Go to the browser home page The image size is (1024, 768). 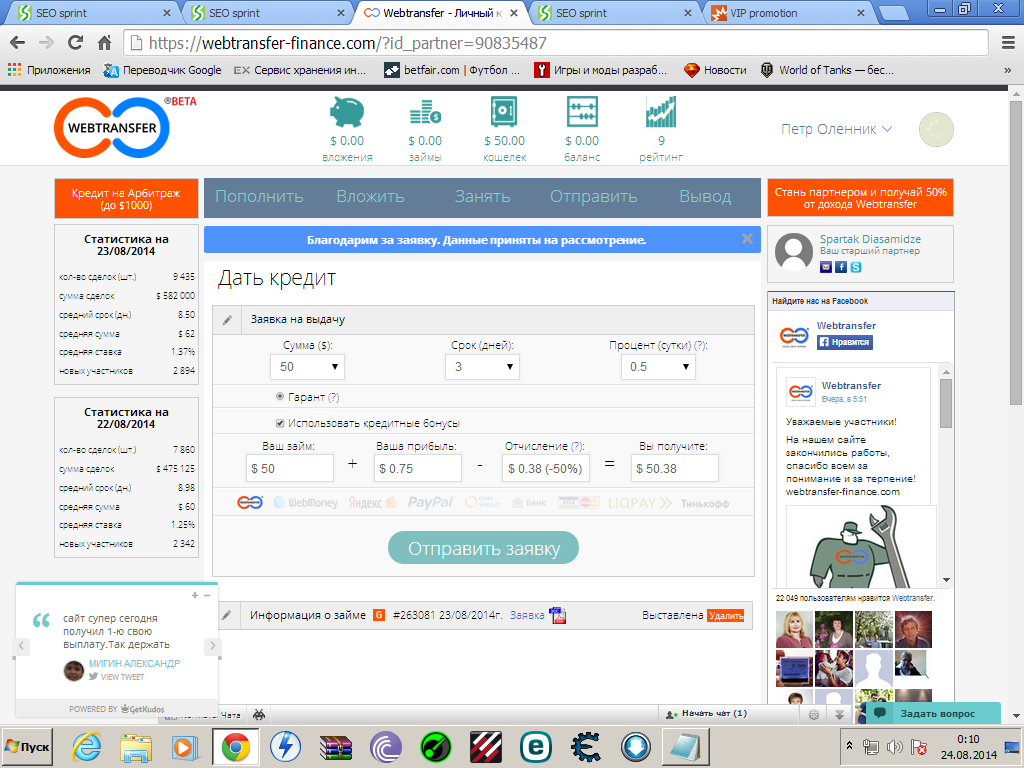(x=104, y=43)
